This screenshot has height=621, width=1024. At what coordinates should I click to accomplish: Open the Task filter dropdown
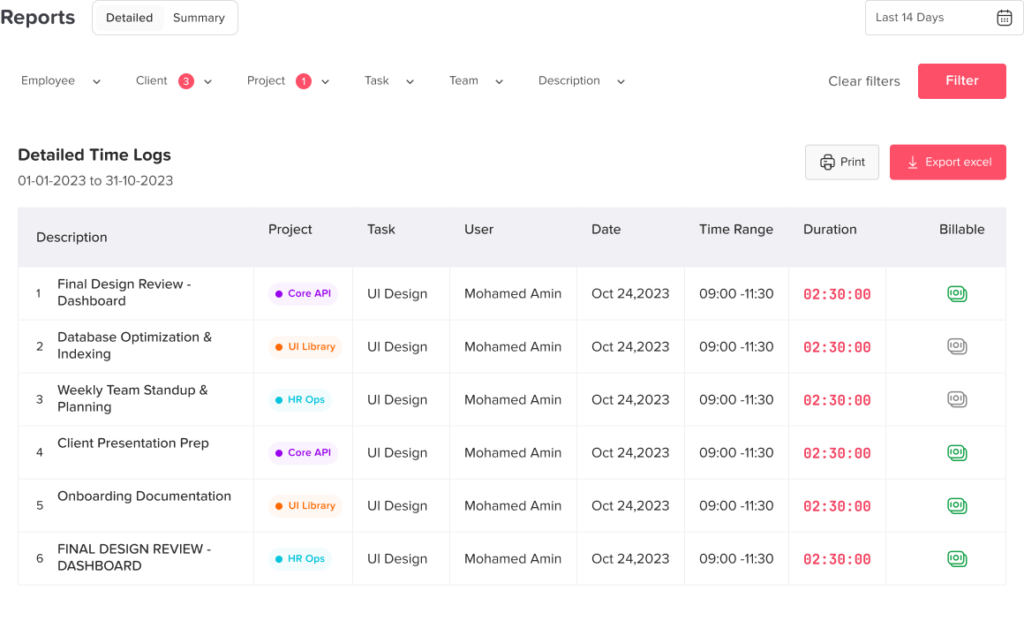point(389,81)
